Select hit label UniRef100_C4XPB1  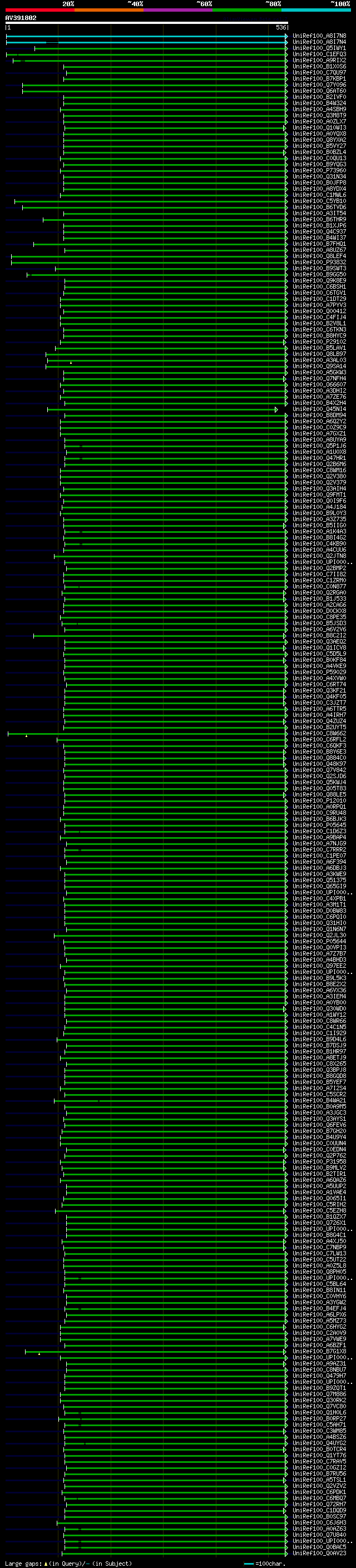tap(319, 898)
